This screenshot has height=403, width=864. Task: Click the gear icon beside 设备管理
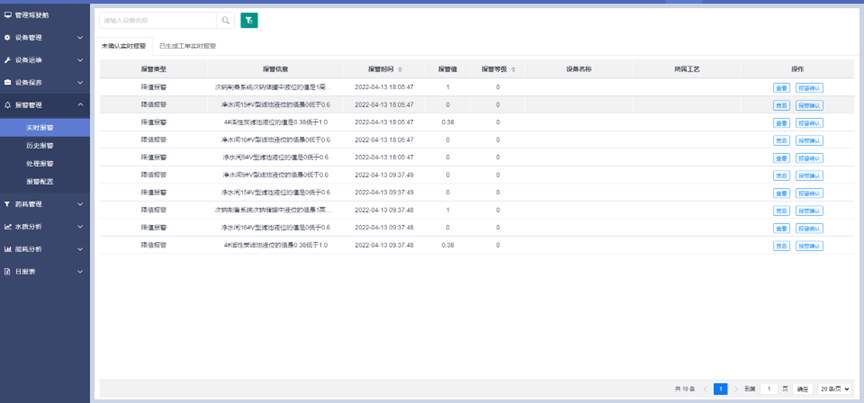[8, 37]
